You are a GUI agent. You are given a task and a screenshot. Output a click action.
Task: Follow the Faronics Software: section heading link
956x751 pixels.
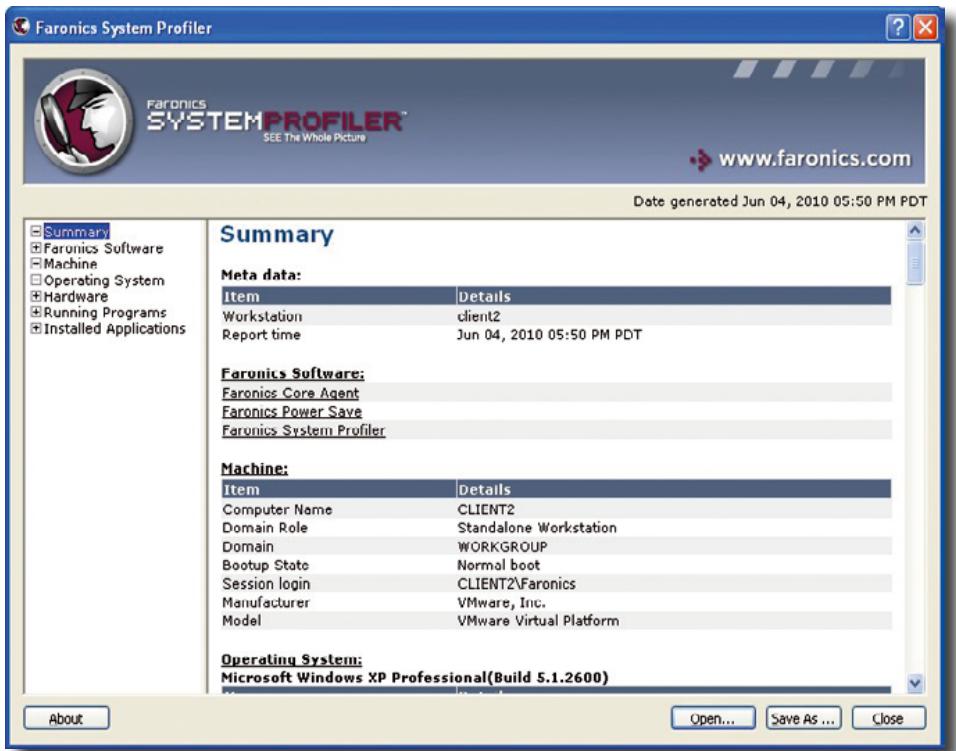click(293, 373)
